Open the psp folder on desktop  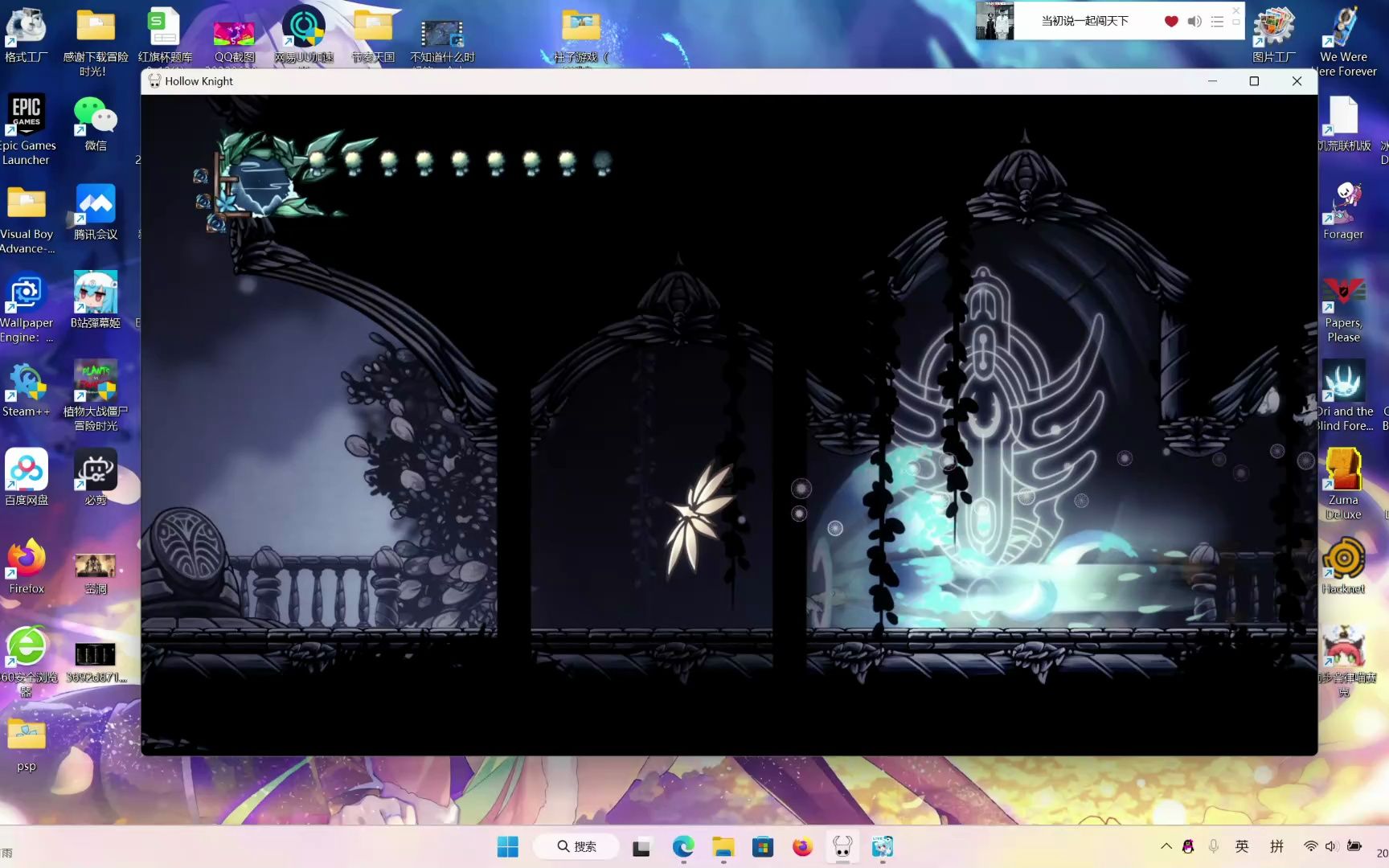[x=27, y=743]
